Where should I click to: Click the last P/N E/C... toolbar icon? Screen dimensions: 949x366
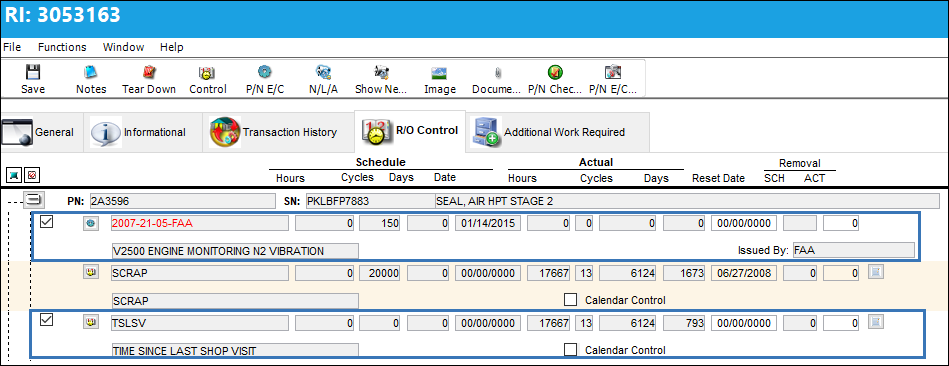click(613, 73)
